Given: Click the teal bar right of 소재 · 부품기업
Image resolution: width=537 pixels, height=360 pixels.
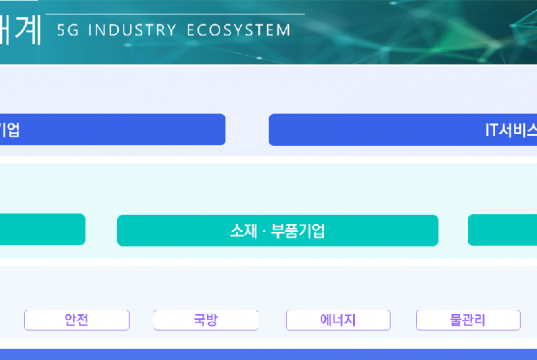Looking at the screenshot, I should (502, 230).
